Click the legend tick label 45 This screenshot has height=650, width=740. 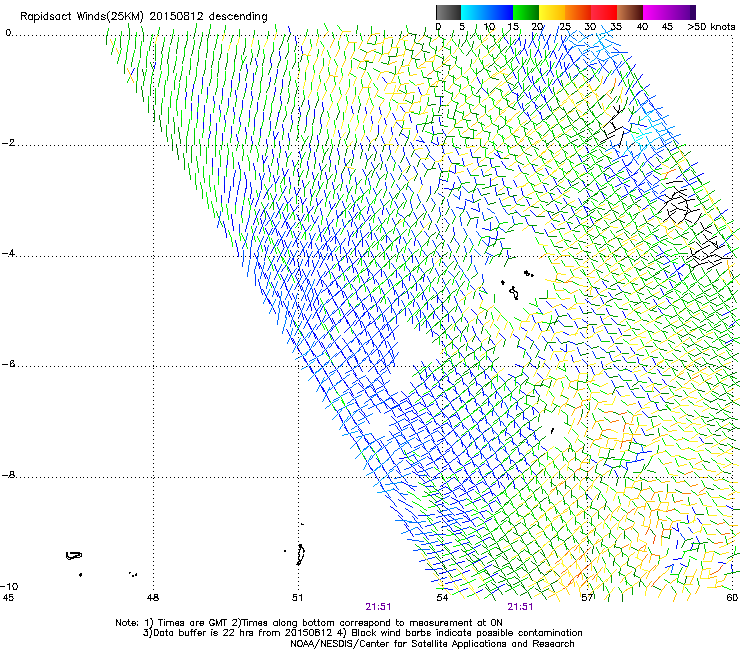(667, 27)
